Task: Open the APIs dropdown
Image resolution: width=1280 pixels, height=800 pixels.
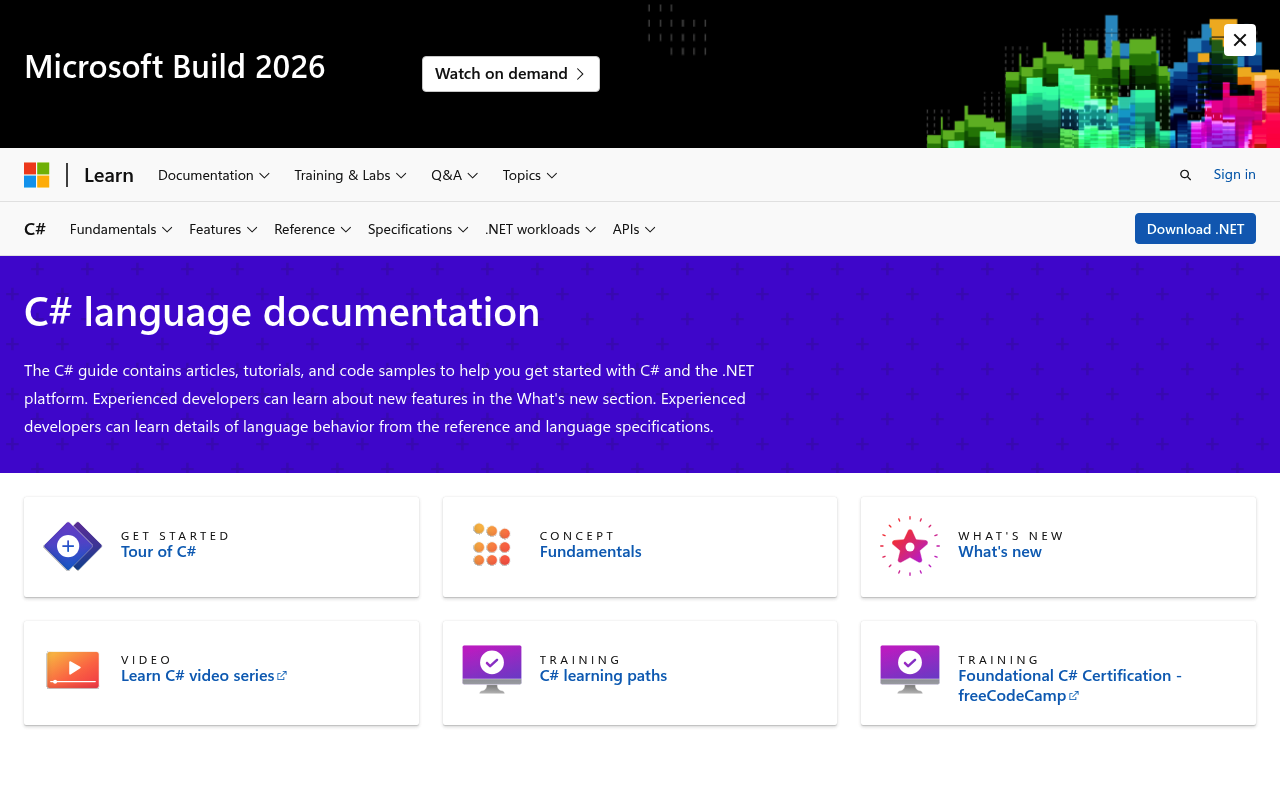Action: click(634, 229)
